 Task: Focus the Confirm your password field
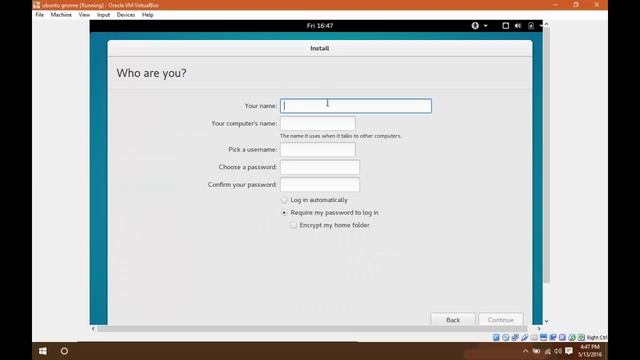pos(320,184)
